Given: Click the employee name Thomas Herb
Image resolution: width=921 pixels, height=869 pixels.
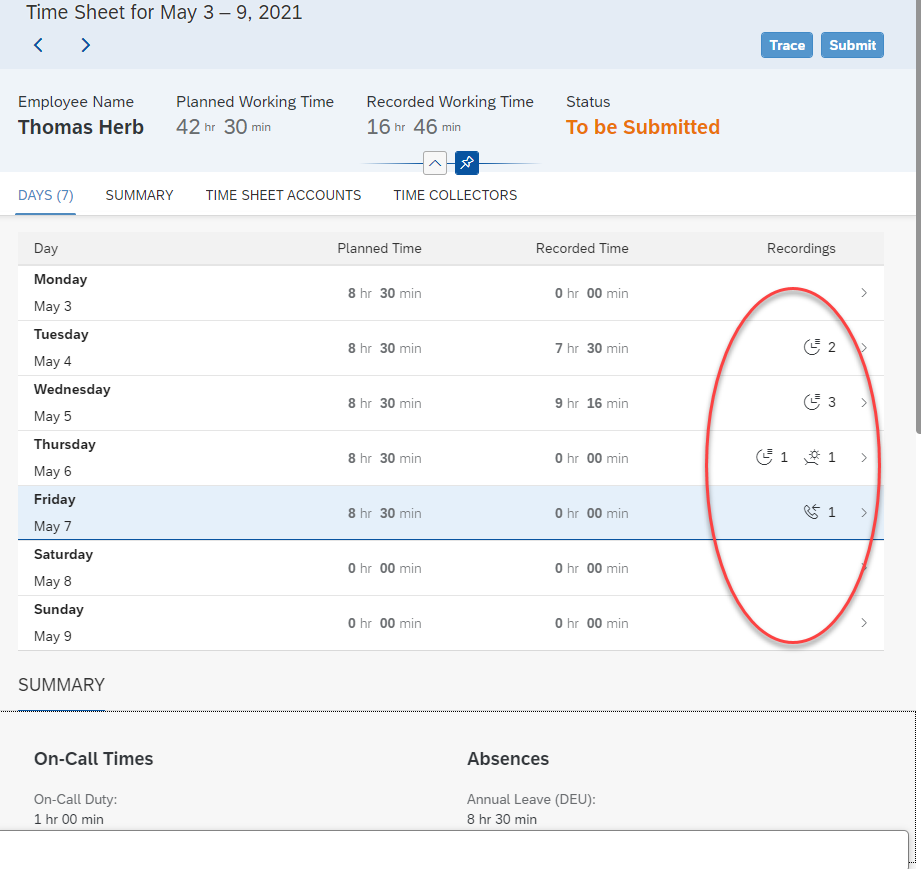Looking at the screenshot, I should click(x=81, y=127).
